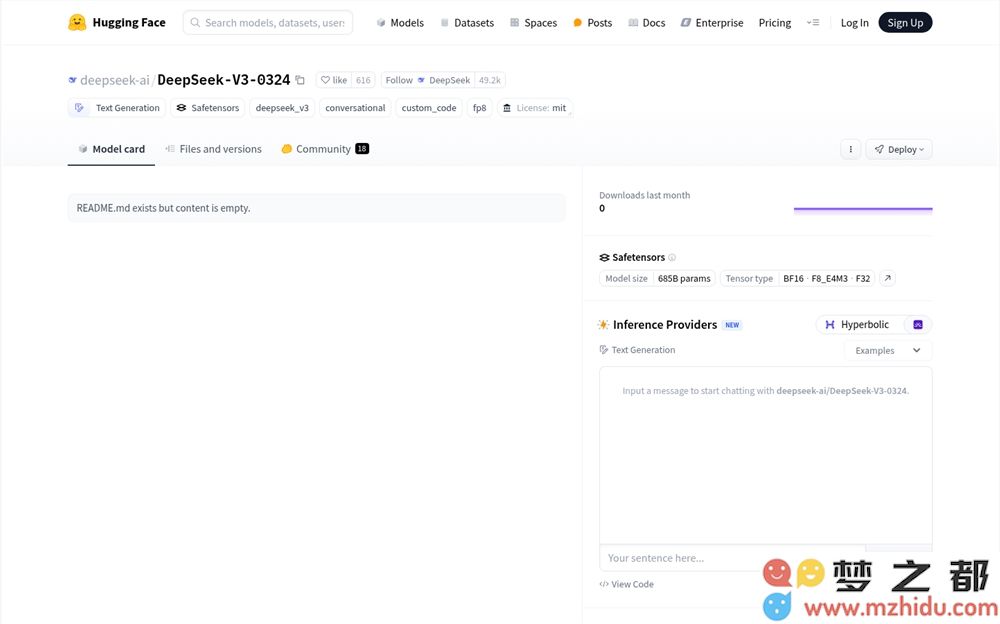Screen dimensions: 1000x624
Task: Click the Hugging Face logo emoji
Action: (x=77, y=22)
